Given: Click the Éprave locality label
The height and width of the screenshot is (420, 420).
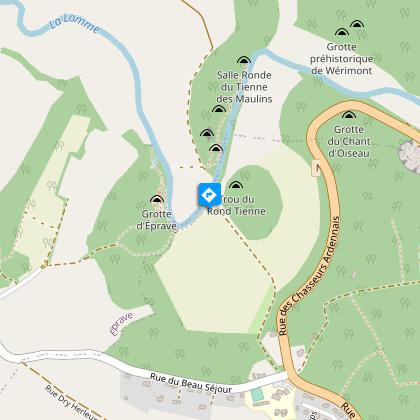Looking at the screenshot, I should click(121, 323).
